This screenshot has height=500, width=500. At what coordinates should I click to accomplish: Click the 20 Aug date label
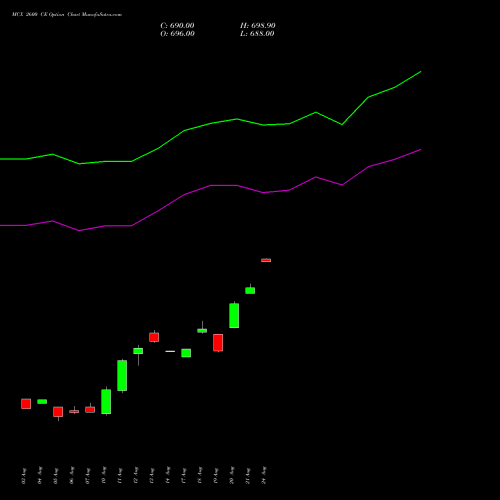click(232, 476)
